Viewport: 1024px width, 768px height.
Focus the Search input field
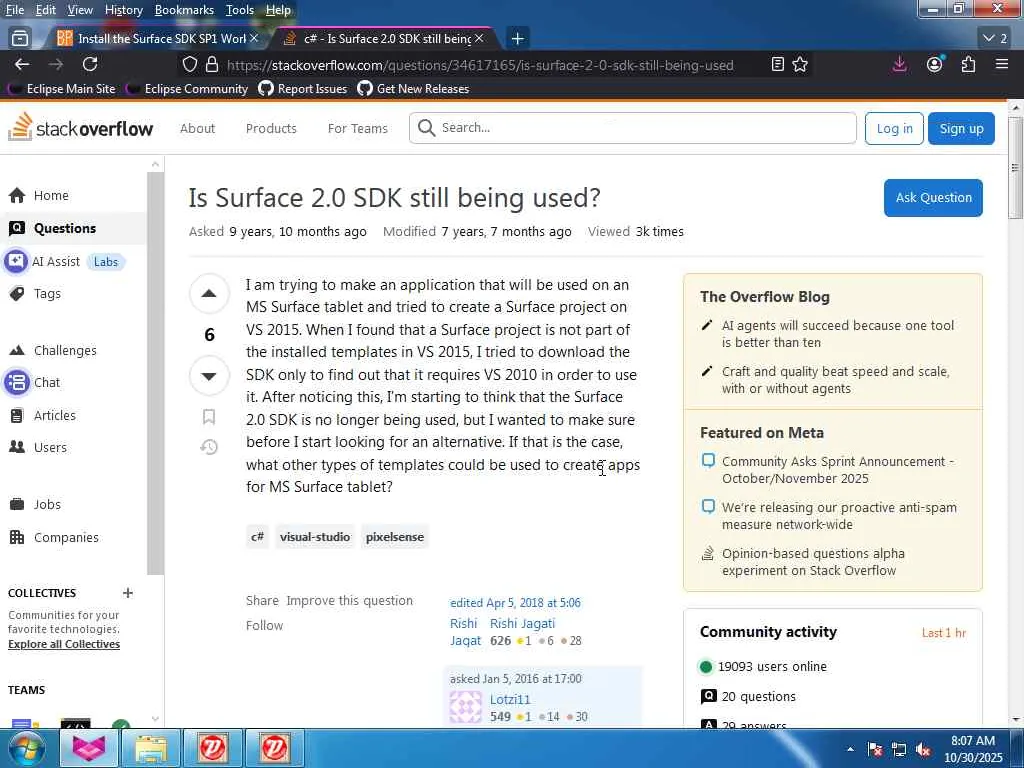[632, 128]
